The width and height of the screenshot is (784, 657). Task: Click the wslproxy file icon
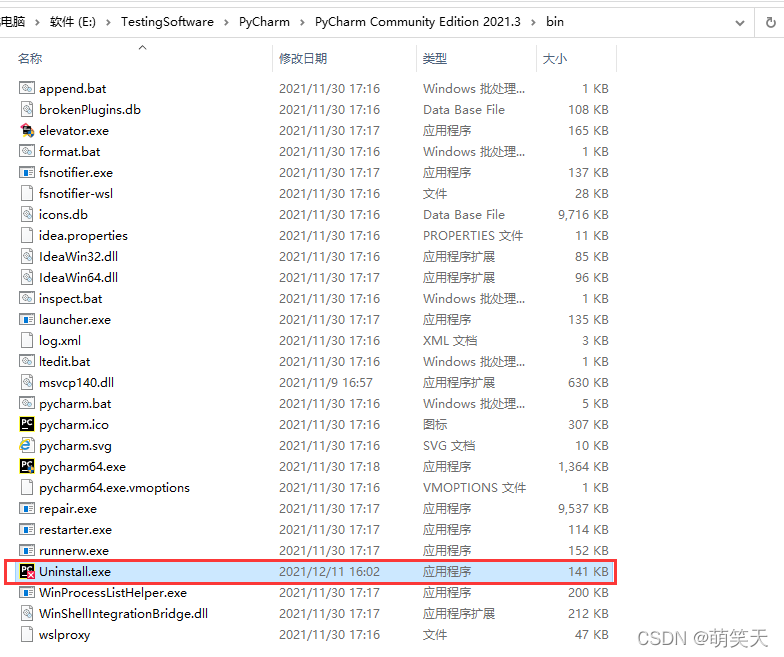point(27,634)
